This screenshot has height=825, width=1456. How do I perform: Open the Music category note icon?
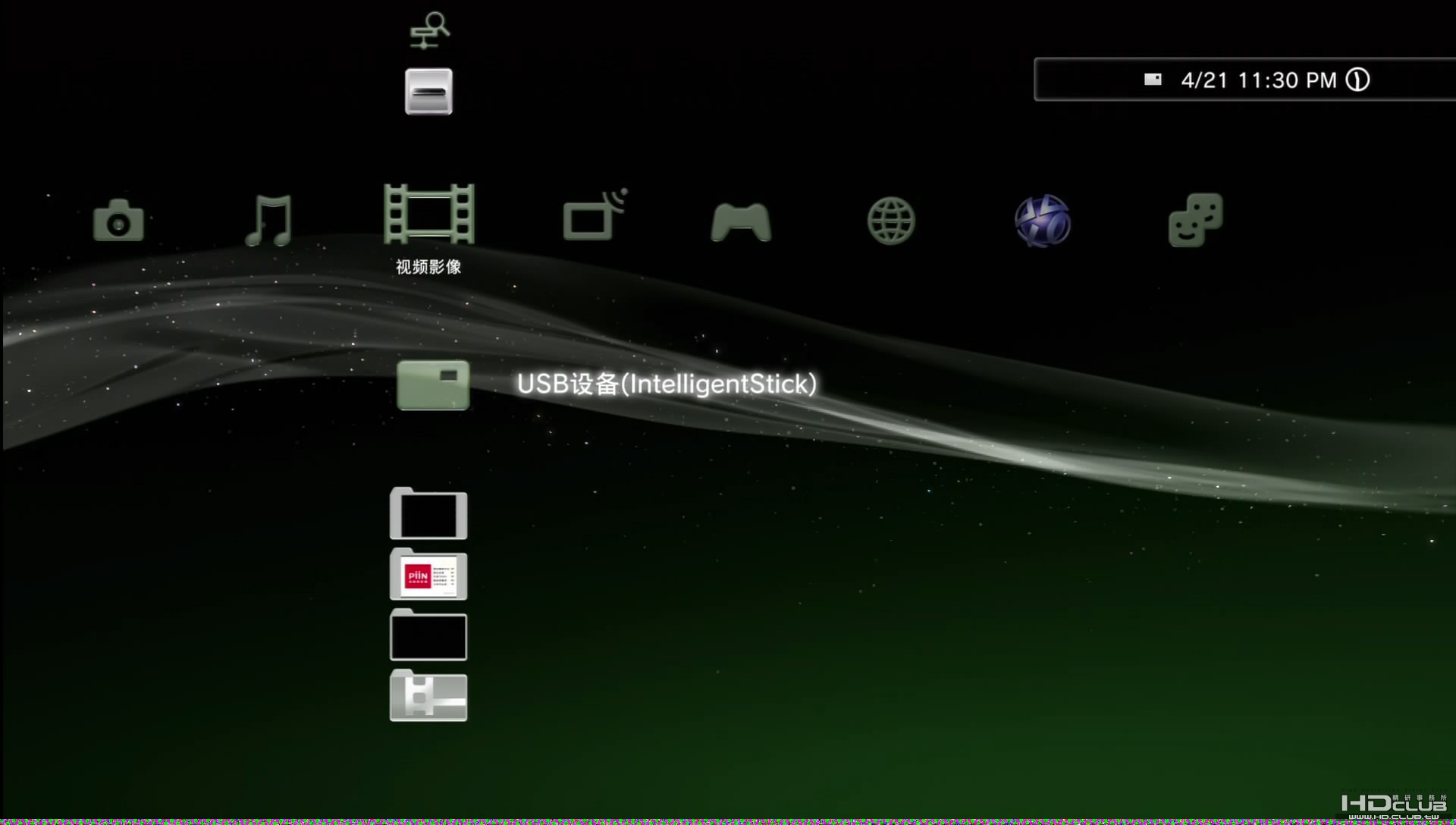[x=269, y=220]
